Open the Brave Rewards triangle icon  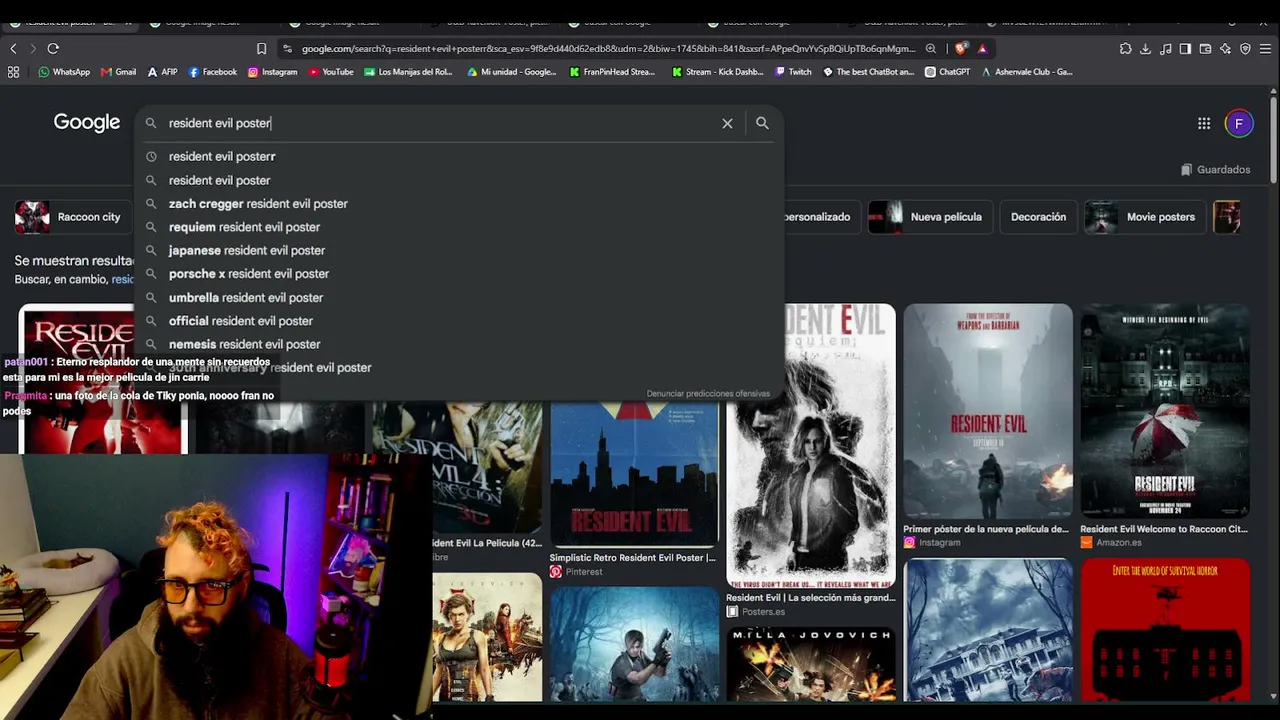pyautogui.click(x=982, y=48)
